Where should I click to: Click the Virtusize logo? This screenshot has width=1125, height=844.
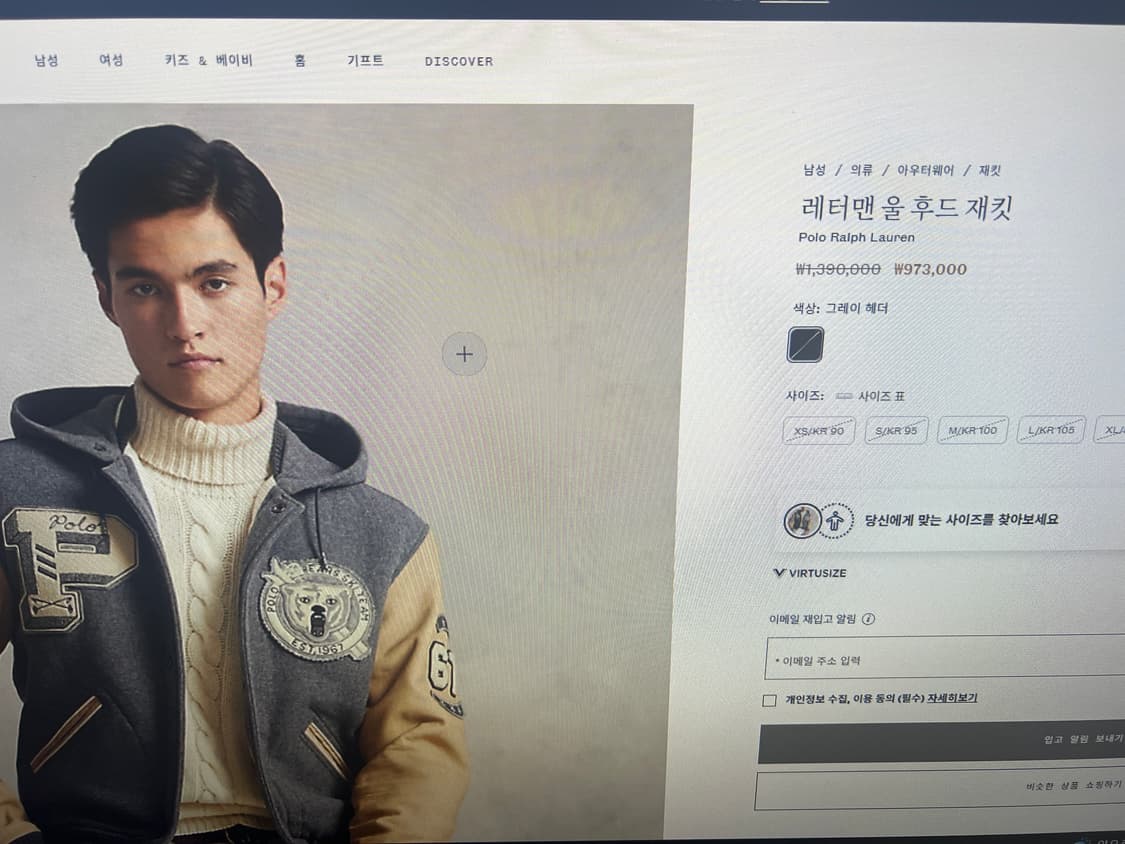(810, 573)
